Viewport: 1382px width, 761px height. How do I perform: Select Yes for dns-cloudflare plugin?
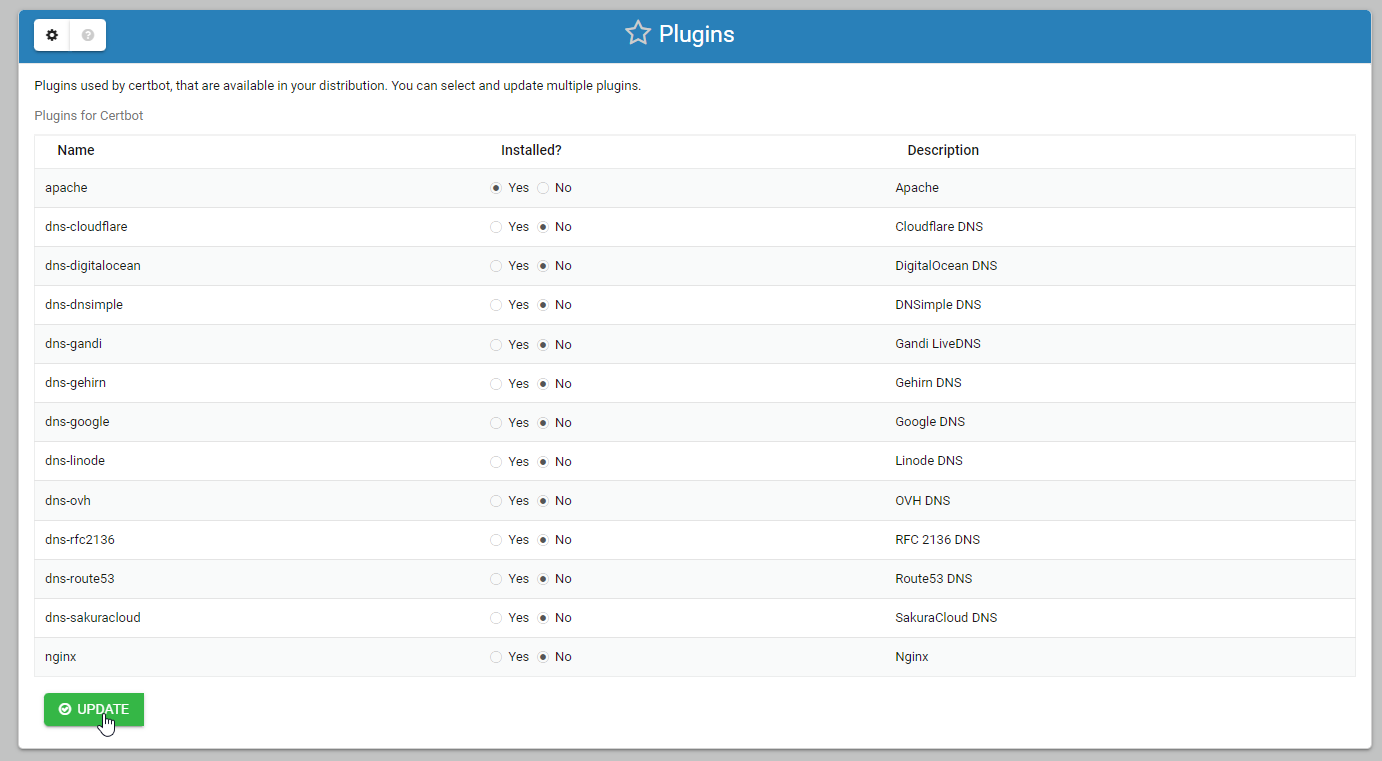pyautogui.click(x=496, y=227)
